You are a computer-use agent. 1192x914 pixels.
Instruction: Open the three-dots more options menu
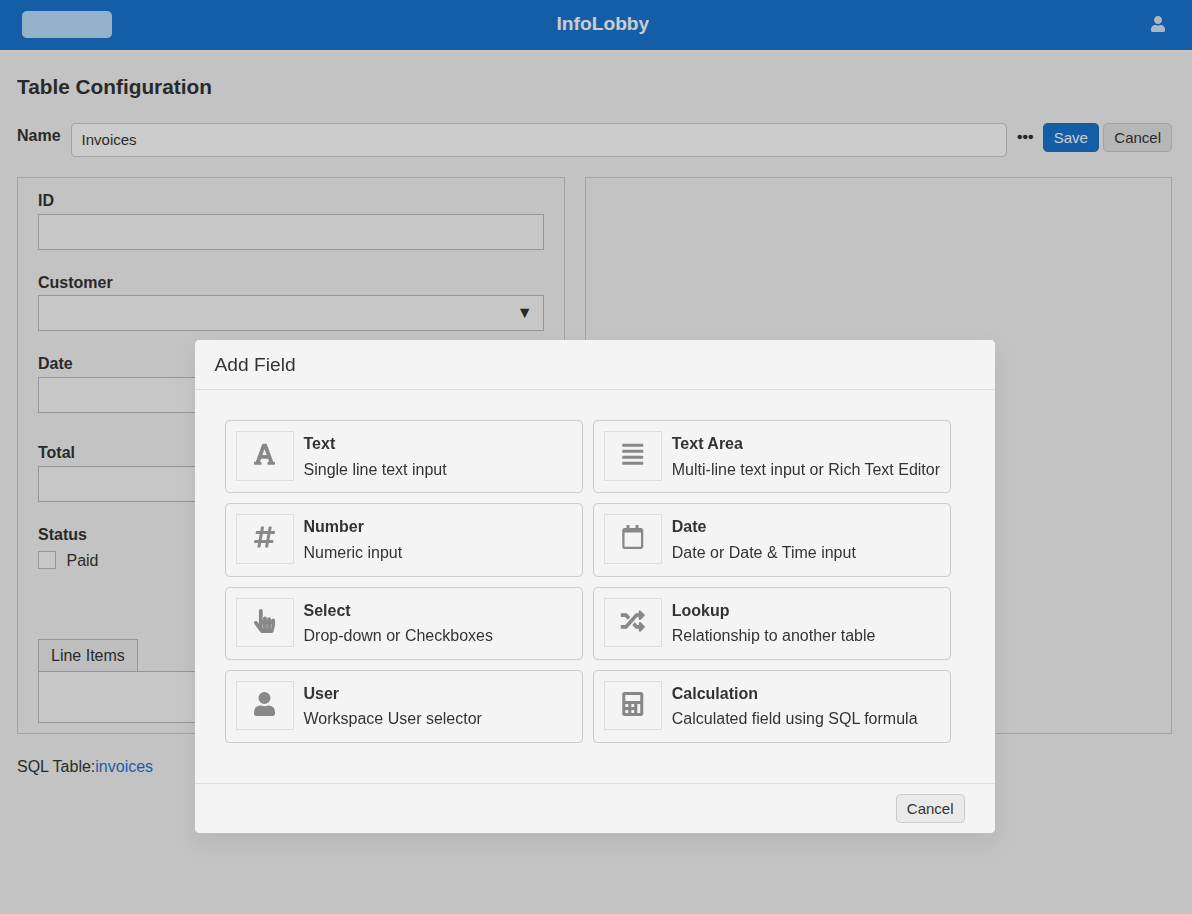pos(1025,137)
